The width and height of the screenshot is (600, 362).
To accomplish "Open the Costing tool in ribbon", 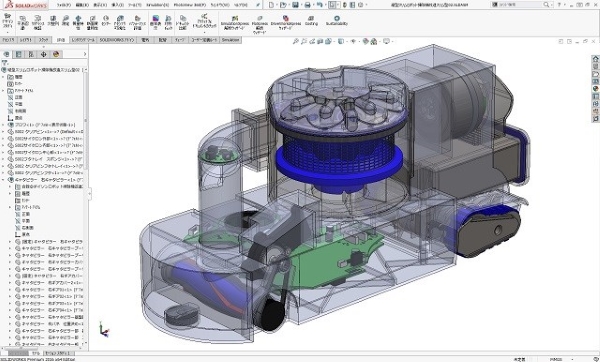I will [x=311, y=20].
